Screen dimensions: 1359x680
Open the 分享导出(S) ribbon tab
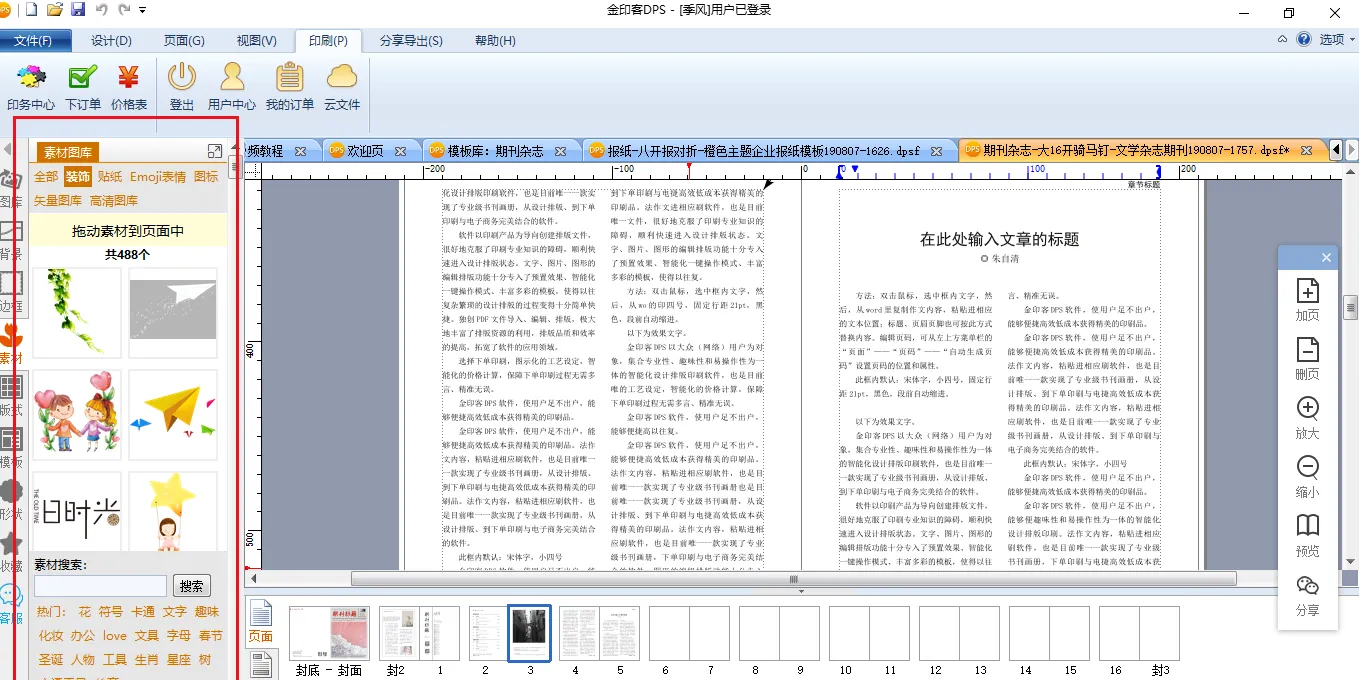click(411, 41)
